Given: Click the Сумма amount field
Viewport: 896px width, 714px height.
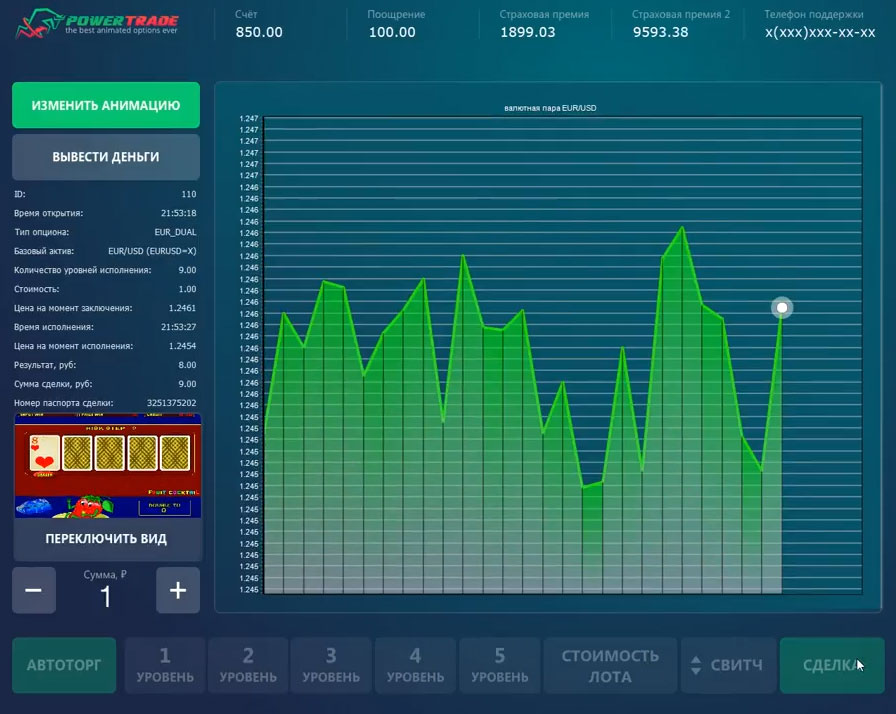Looking at the screenshot, I should pyautogui.click(x=105, y=596).
